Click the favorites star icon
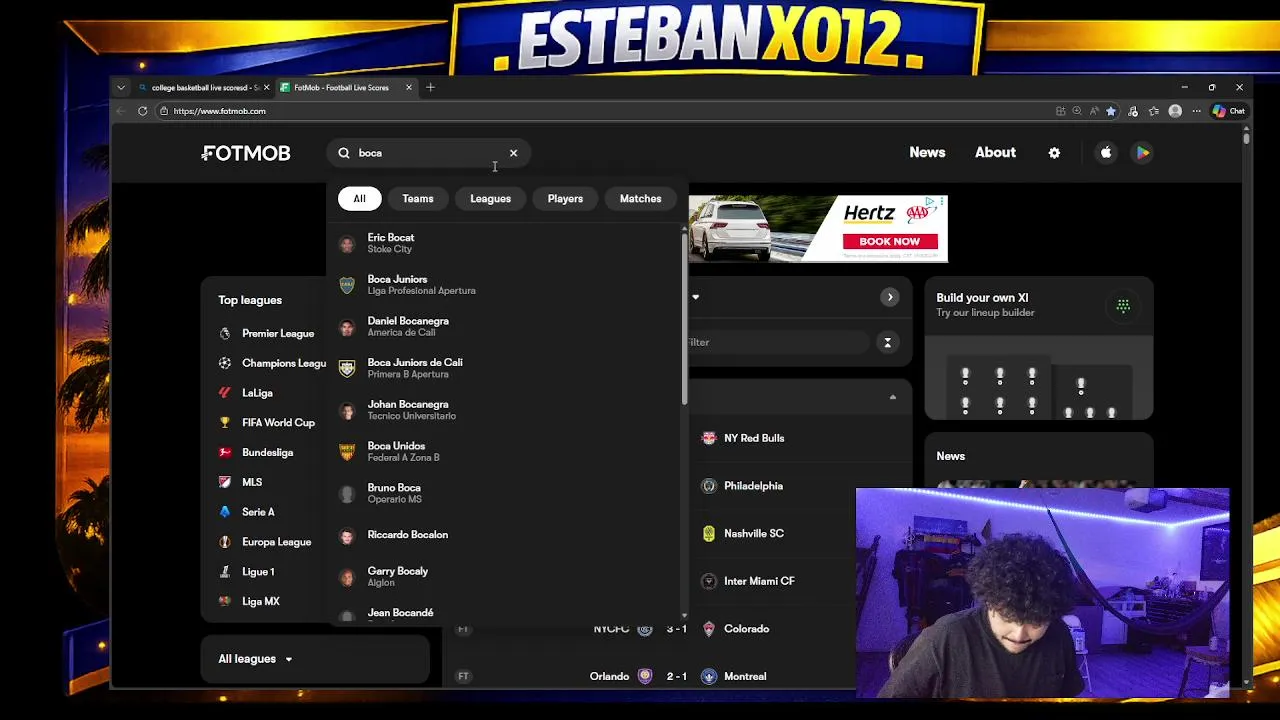The height and width of the screenshot is (720, 1280). 1110,111
